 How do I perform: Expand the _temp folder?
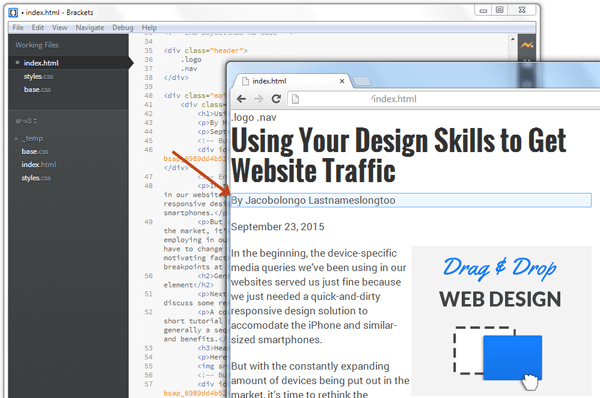click(16, 139)
